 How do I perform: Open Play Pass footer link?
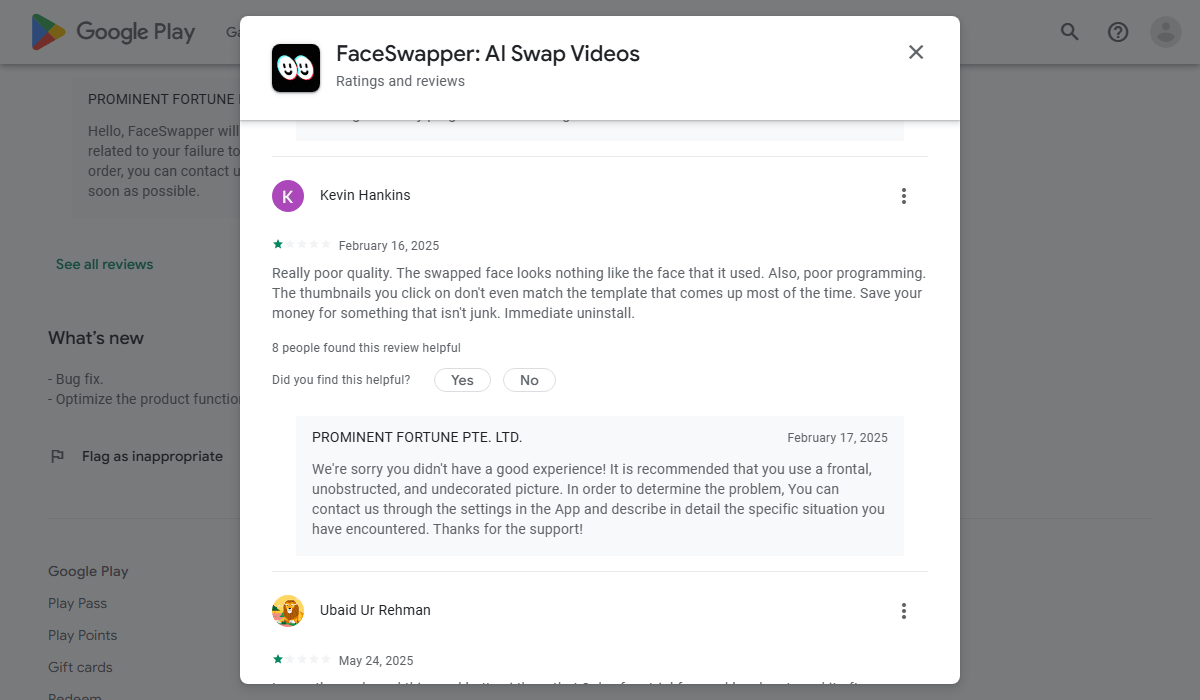tap(78, 603)
